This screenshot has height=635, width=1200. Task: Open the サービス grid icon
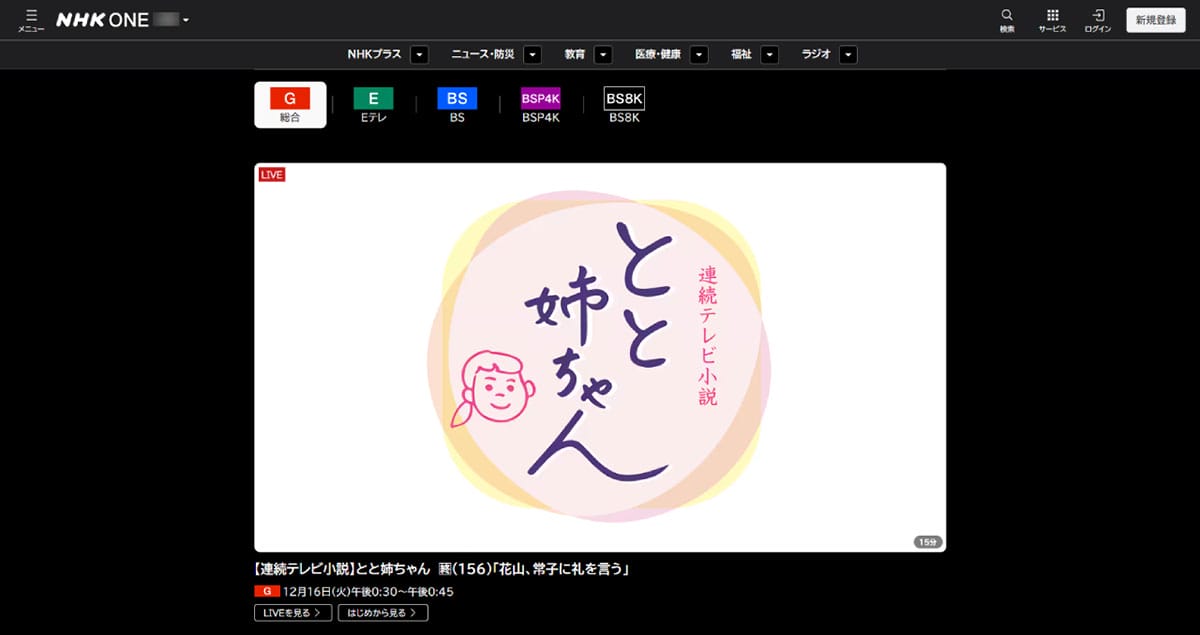click(1051, 19)
